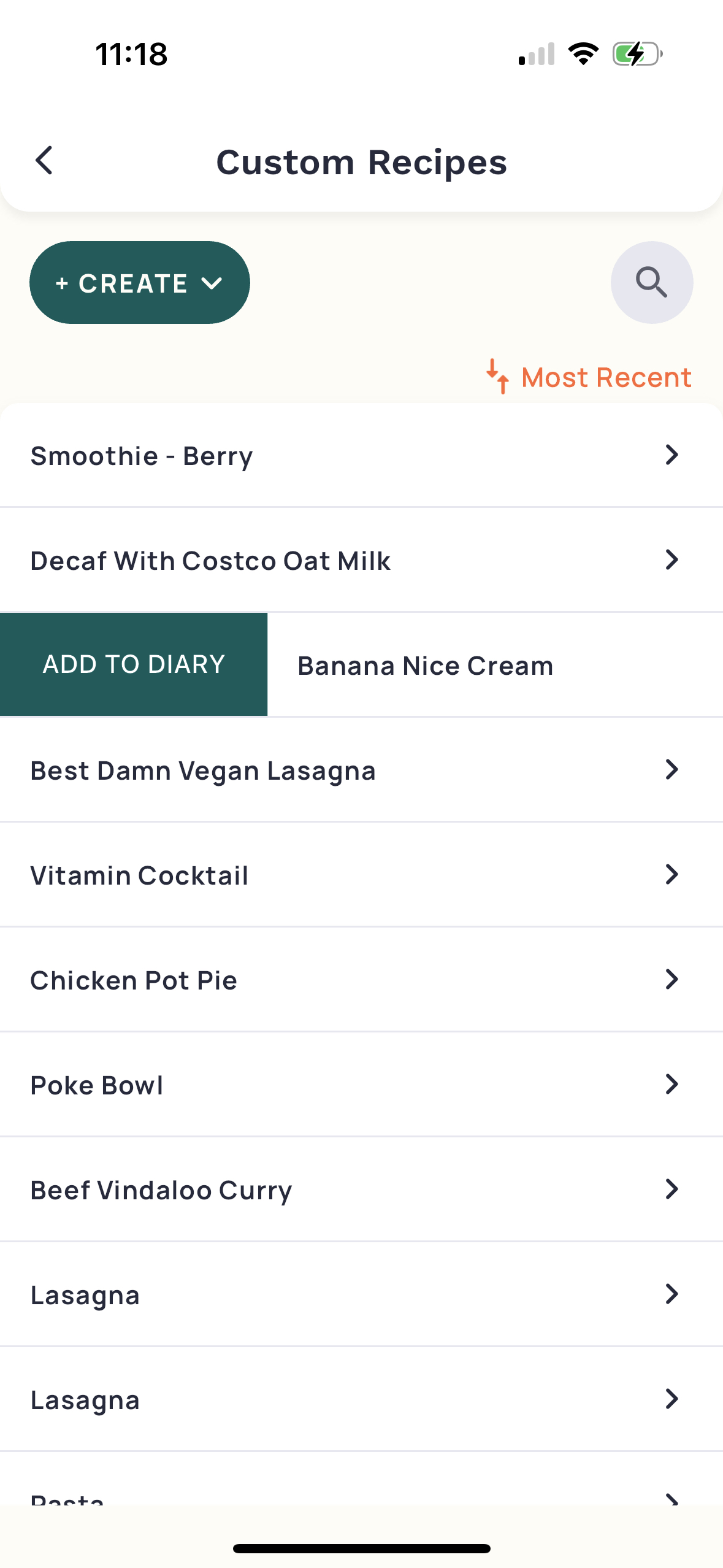Change the Most Recent sort order

click(606, 377)
